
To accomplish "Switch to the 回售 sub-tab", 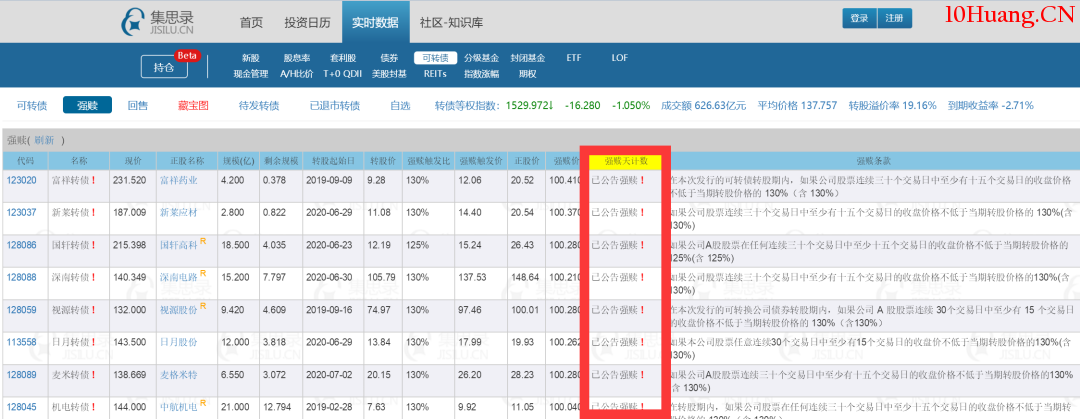I will pyautogui.click(x=138, y=105).
